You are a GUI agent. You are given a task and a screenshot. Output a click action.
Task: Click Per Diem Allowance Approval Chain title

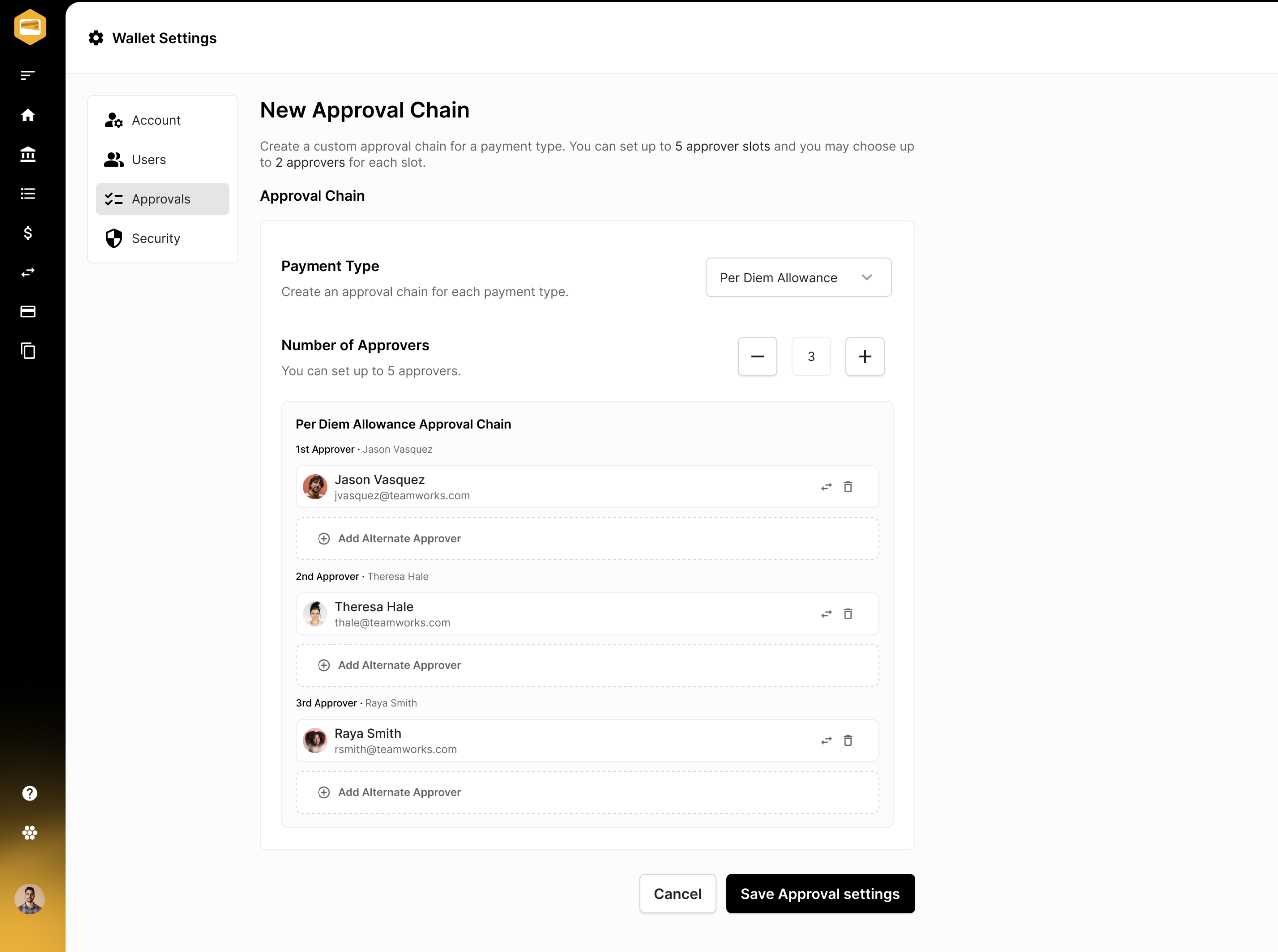pos(403,424)
